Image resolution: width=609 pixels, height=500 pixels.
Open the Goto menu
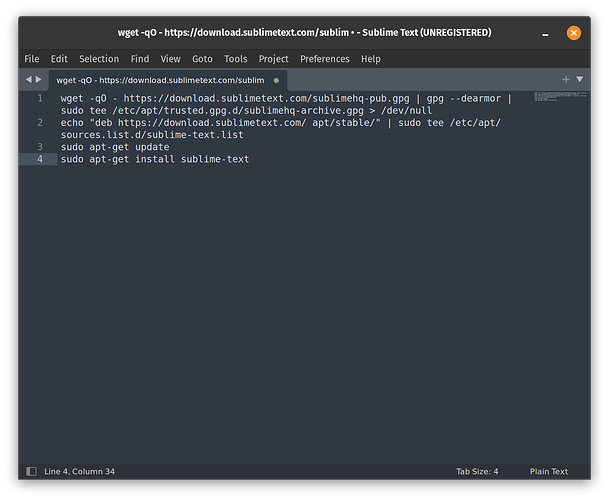[202, 59]
